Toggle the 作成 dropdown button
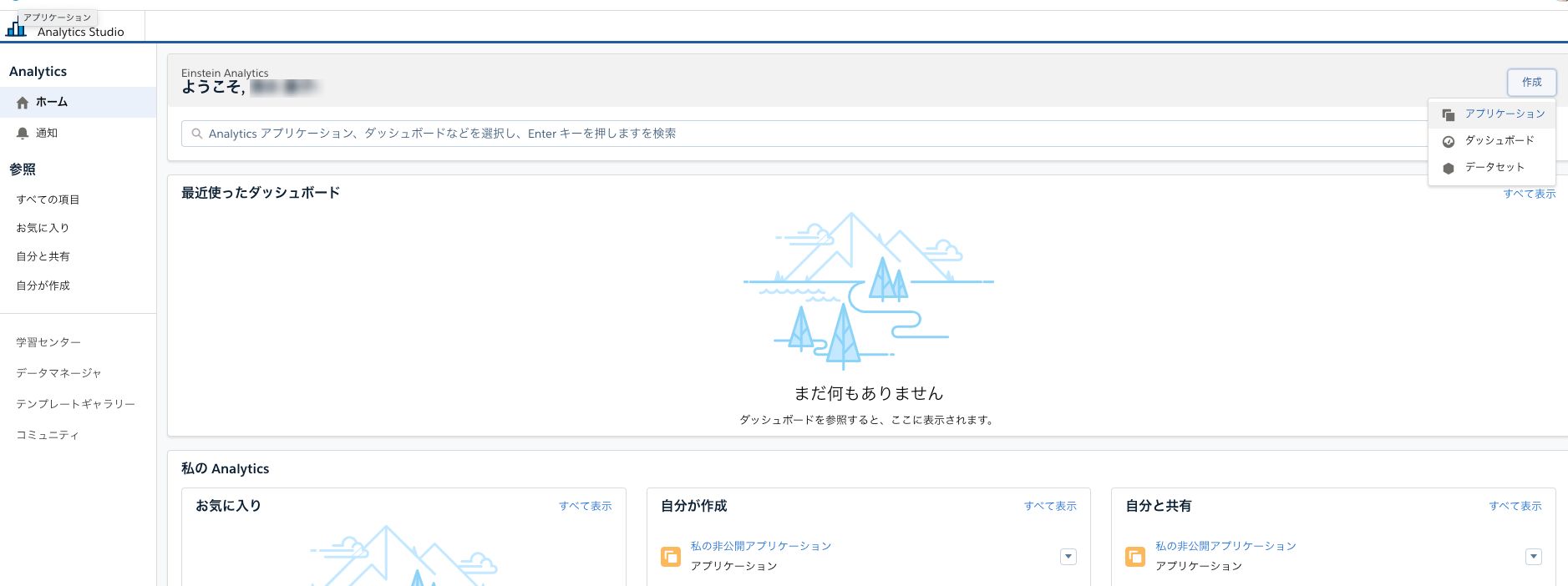 1531,82
